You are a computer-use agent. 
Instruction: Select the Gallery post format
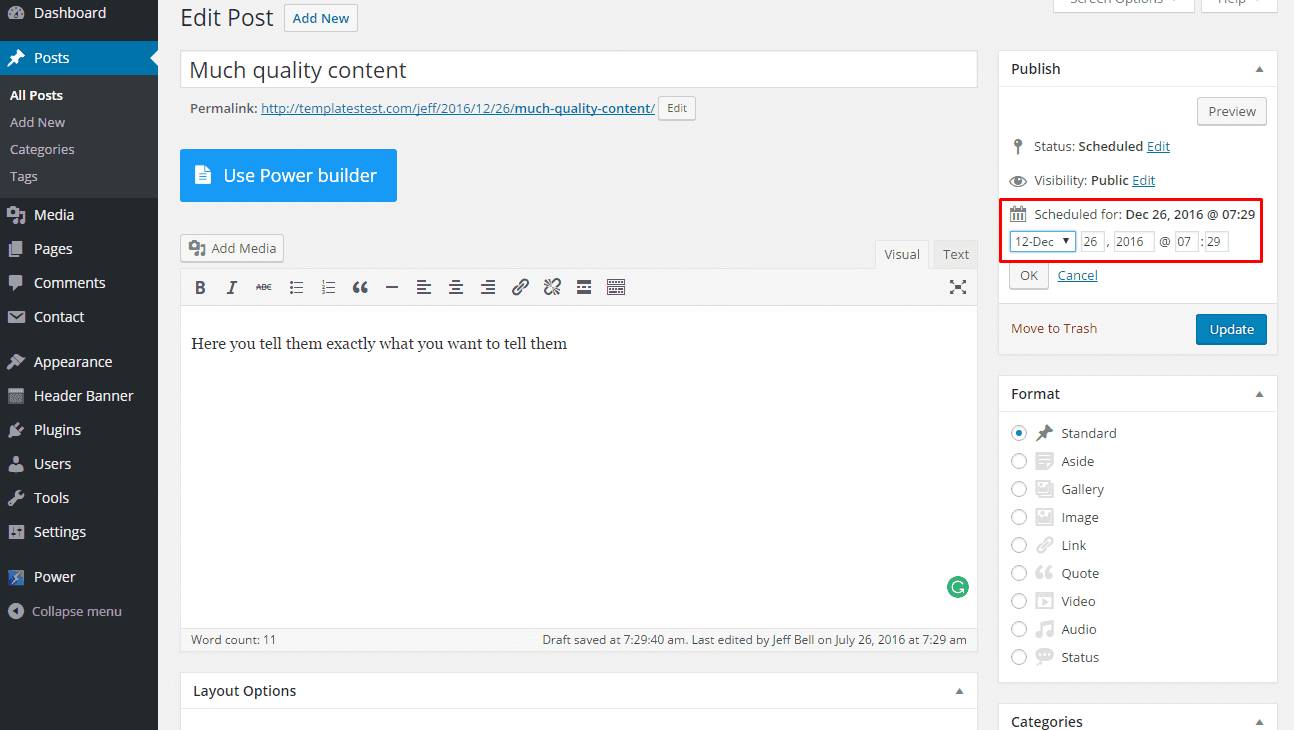coord(1019,489)
